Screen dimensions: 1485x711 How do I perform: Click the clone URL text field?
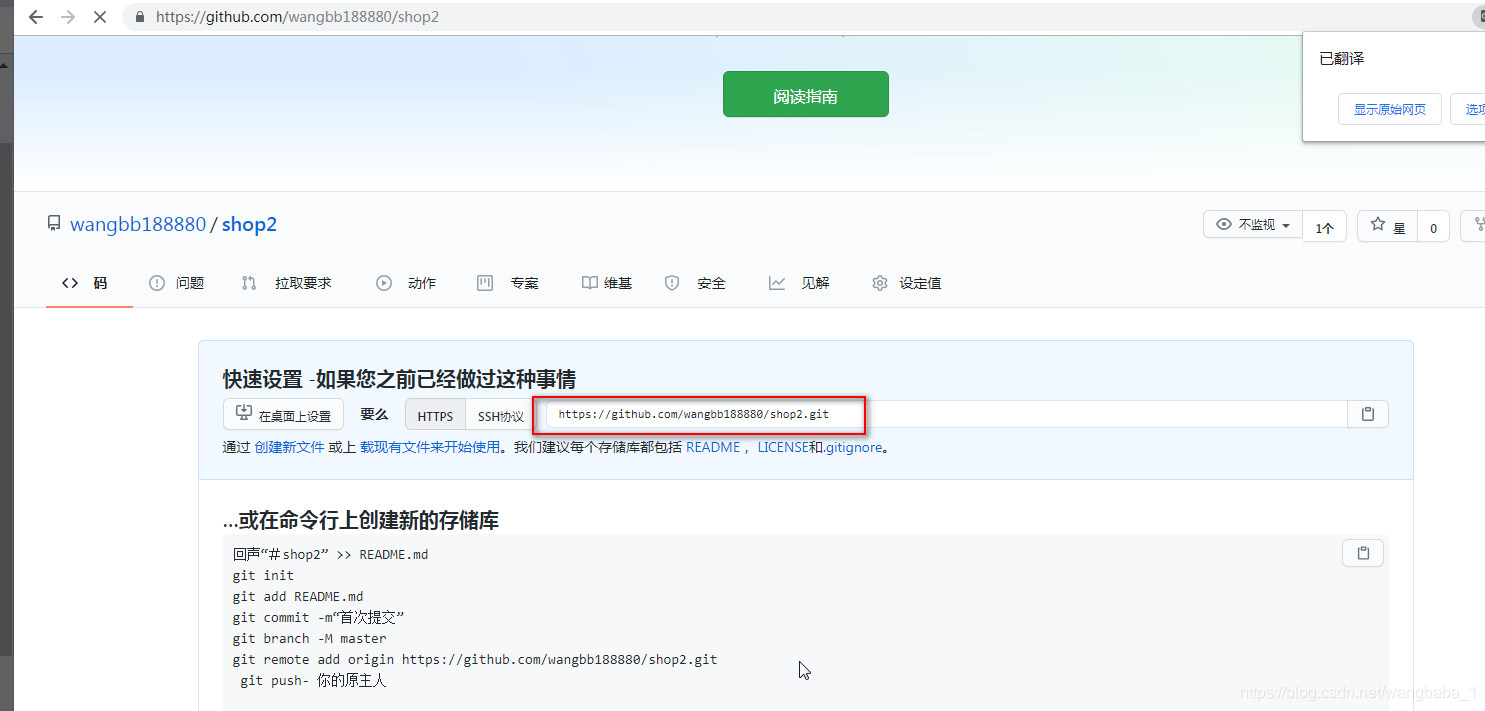click(x=947, y=414)
